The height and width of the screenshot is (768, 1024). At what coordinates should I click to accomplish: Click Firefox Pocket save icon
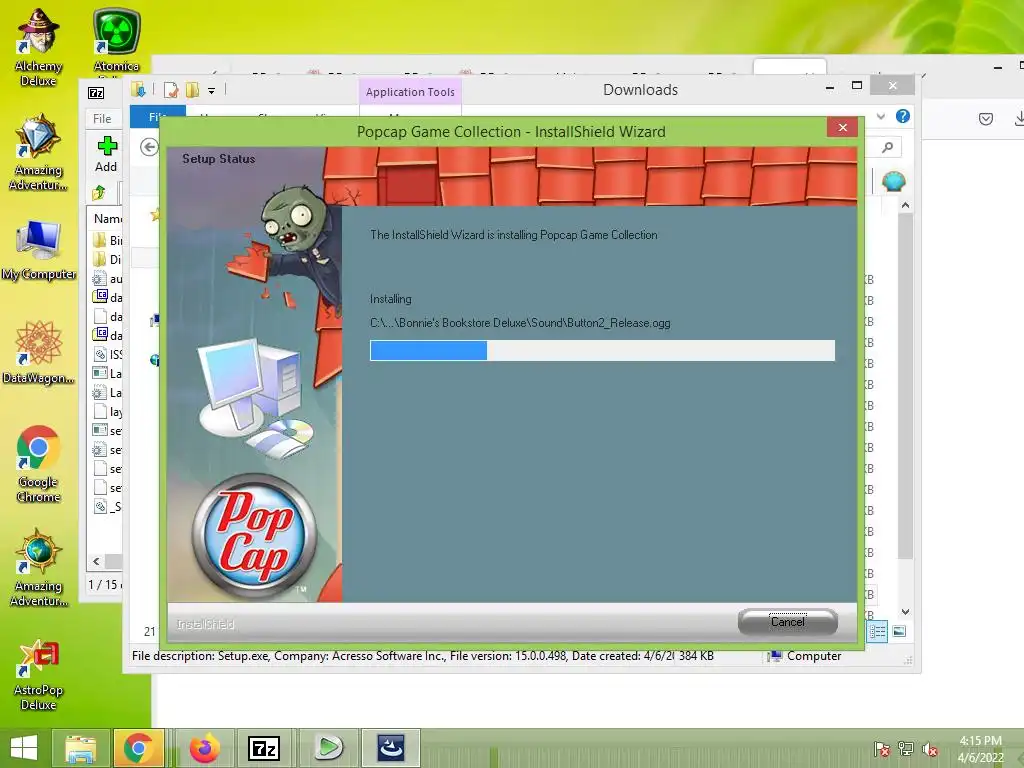tap(985, 118)
